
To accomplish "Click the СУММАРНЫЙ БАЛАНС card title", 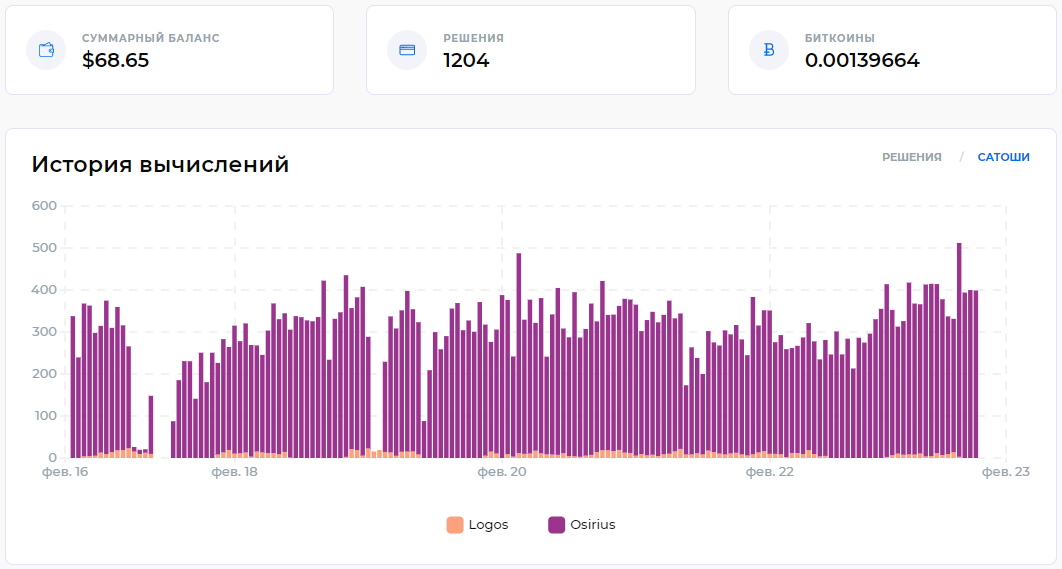I will coord(150,38).
